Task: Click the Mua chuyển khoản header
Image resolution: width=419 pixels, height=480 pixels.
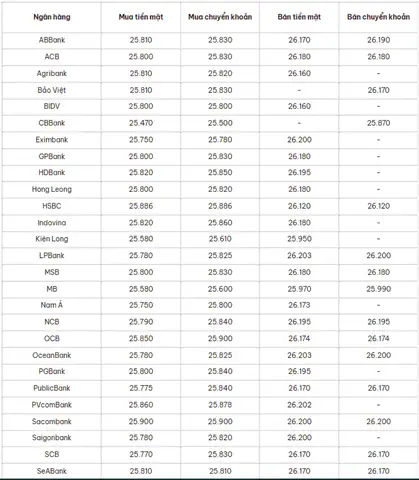Action: (x=220, y=17)
